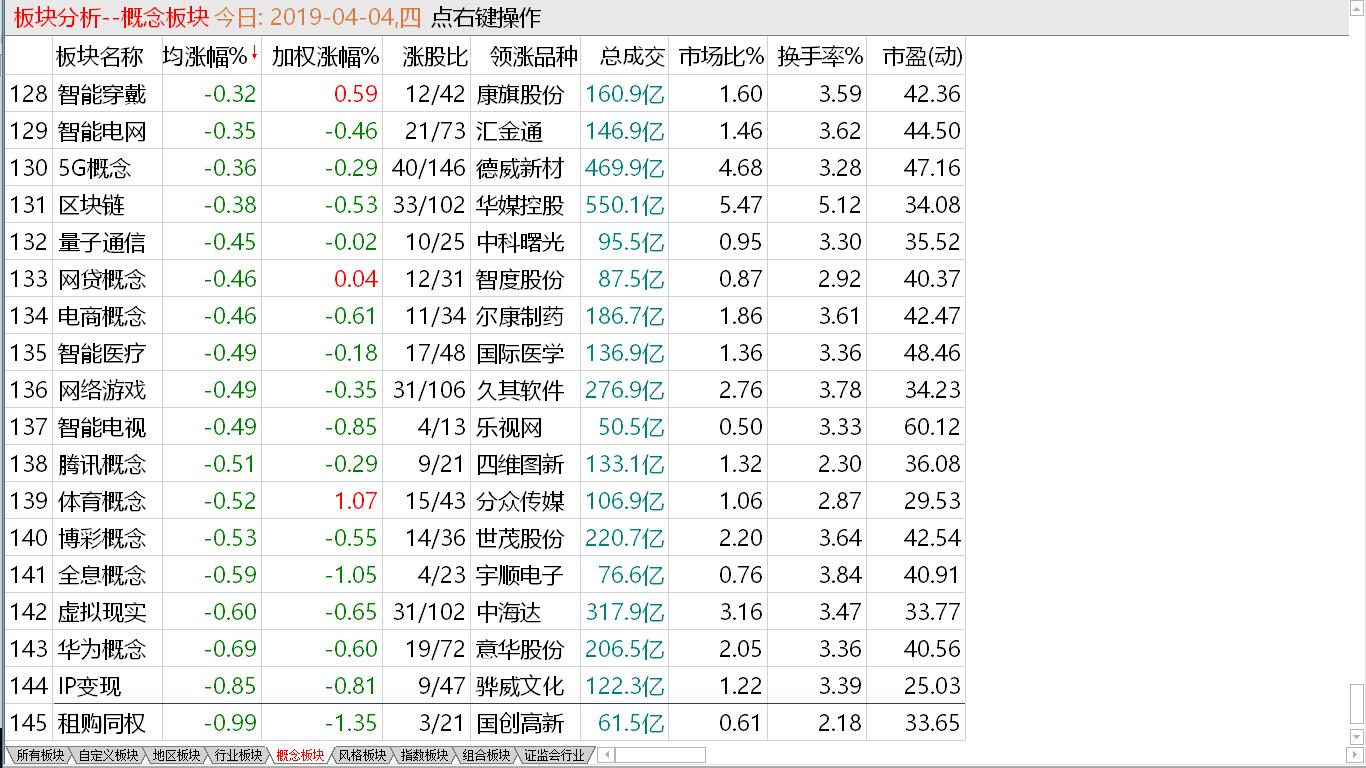Click horizontal scrollbar left arrow near tabs
The width and height of the screenshot is (1366, 768).
pyautogui.click(x=606, y=756)
